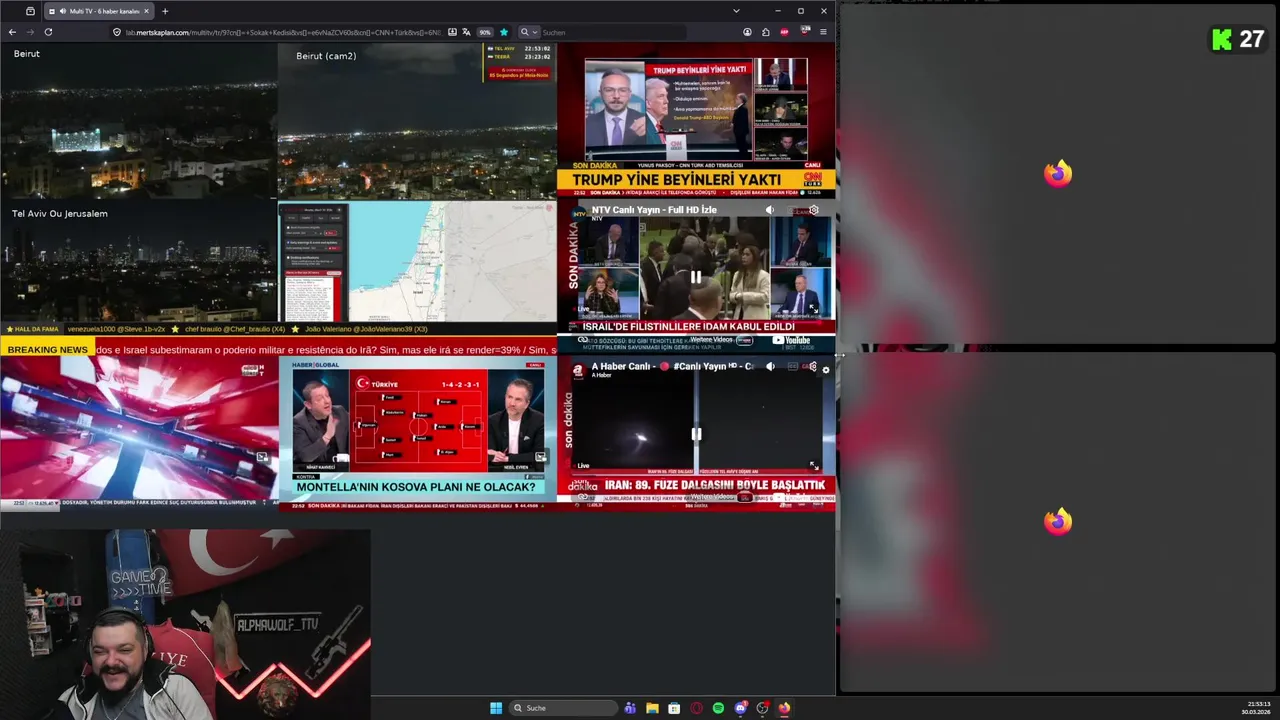The height and width of the screenshot is (720, 1280).
Task: Pause the NTV Canlı Yayın video
Action: point(696,277)
